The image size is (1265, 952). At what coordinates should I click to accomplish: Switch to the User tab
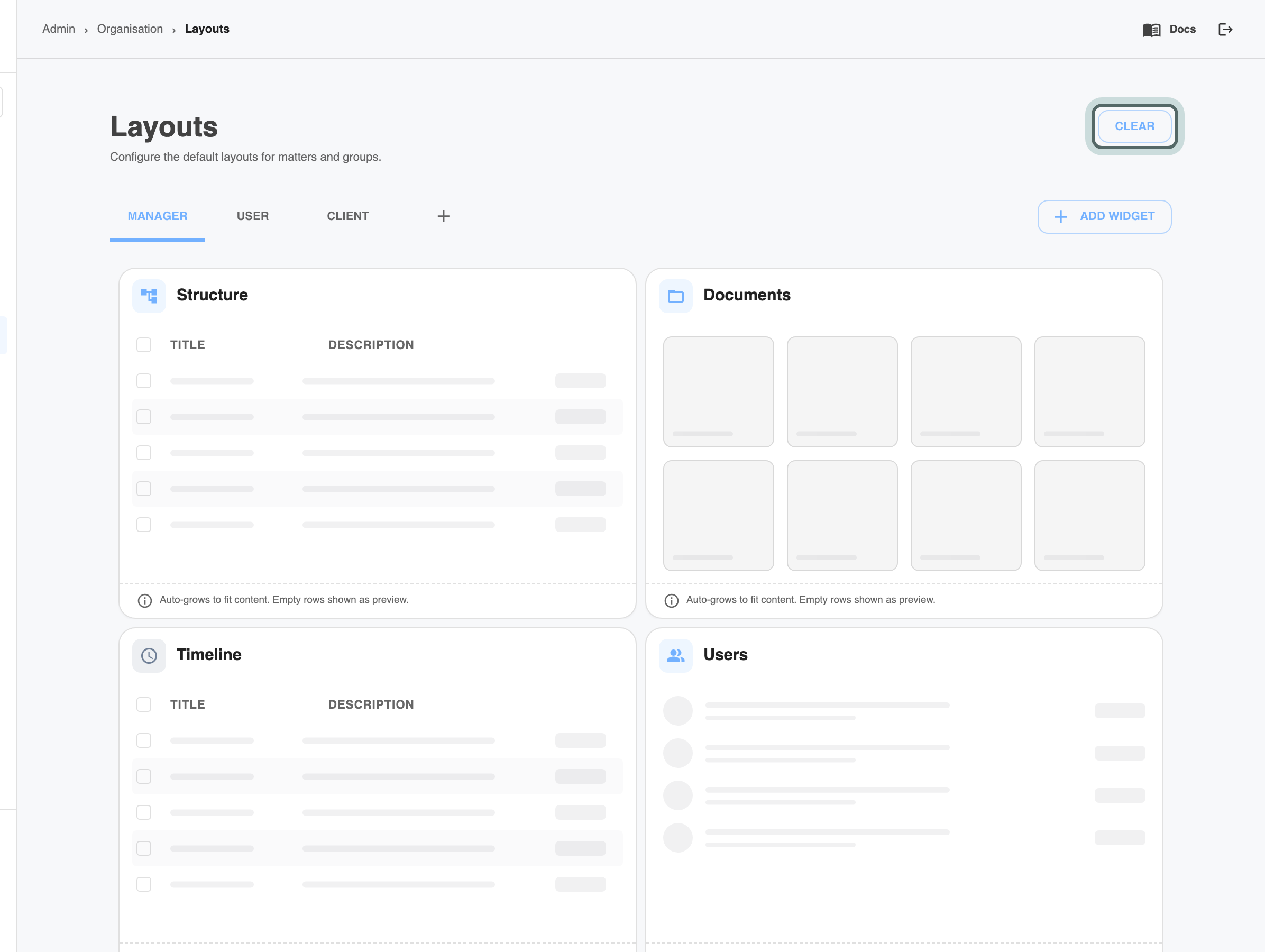click(253, 216)
